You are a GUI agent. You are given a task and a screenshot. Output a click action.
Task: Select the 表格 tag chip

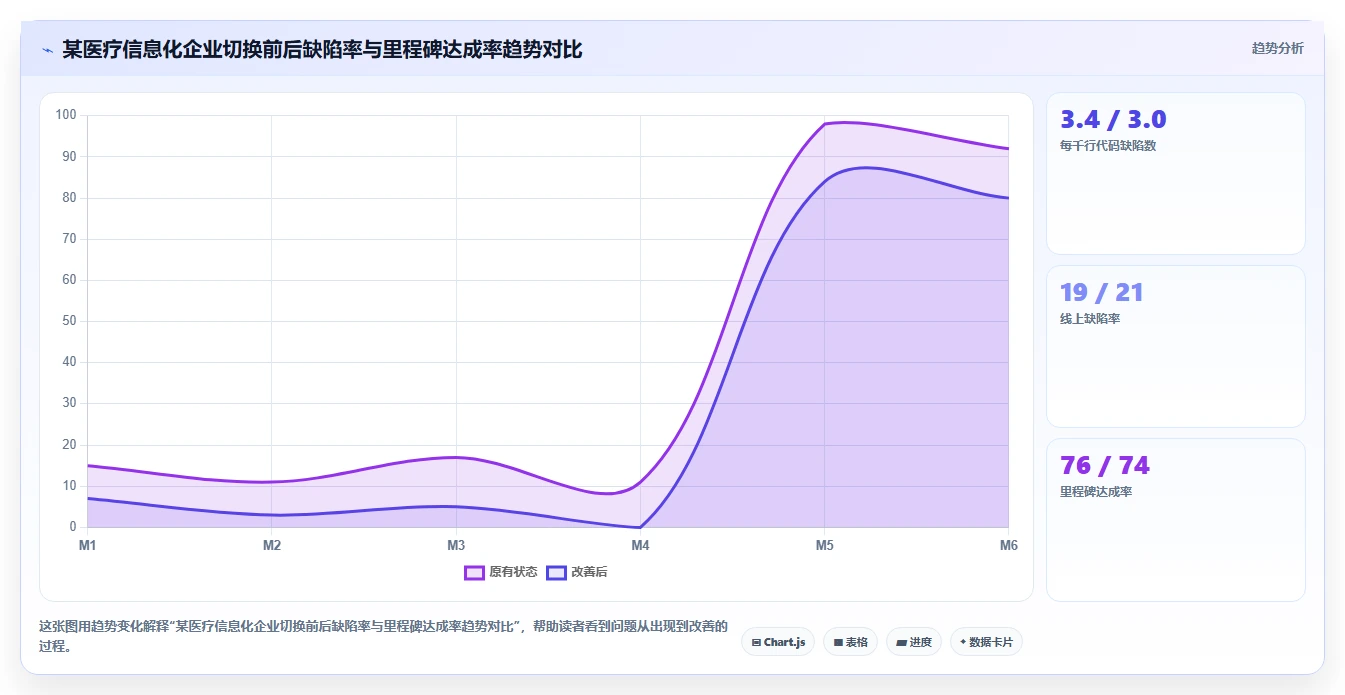tap(850, 642)
